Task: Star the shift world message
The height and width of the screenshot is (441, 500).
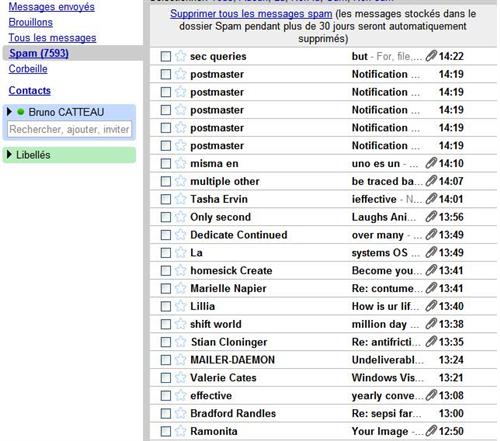Action: pos(180,324)
